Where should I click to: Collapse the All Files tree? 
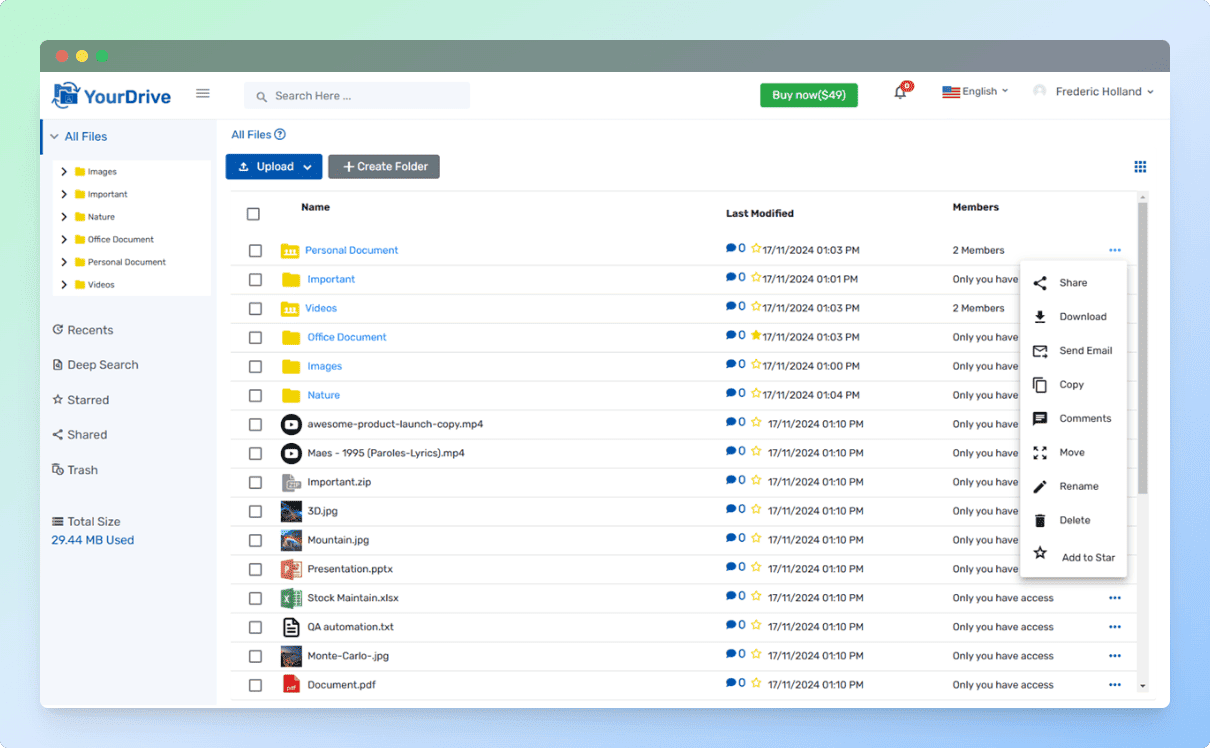(54, 137)
